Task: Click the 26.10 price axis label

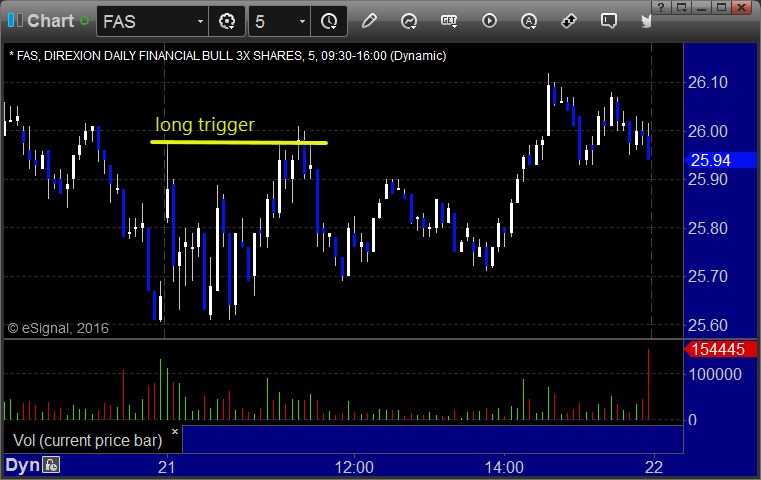Action: pos(708,83)
